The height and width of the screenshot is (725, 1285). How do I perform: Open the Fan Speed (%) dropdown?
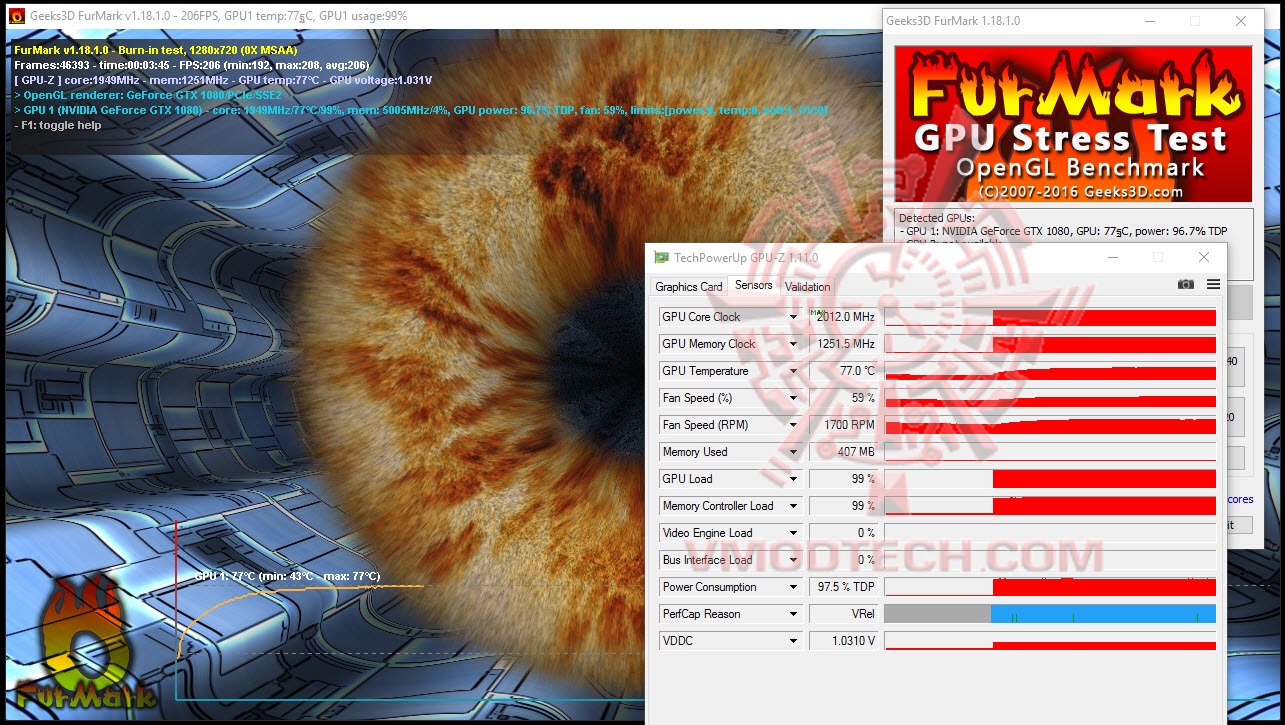pyautogui.click(x=793, y=398)
